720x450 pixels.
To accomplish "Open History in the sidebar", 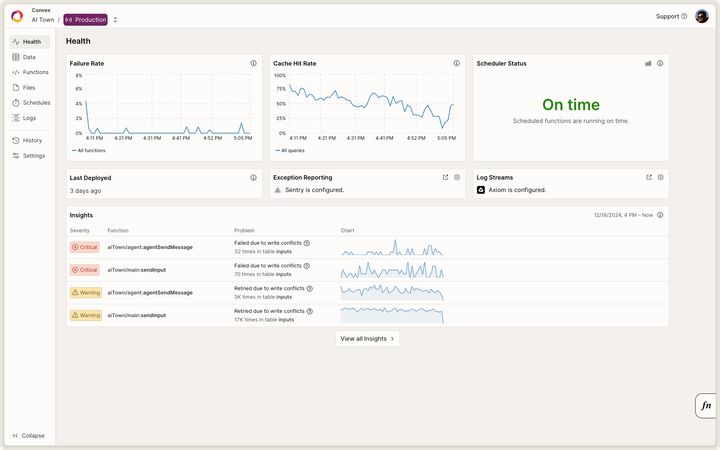I will coord(29,141).
